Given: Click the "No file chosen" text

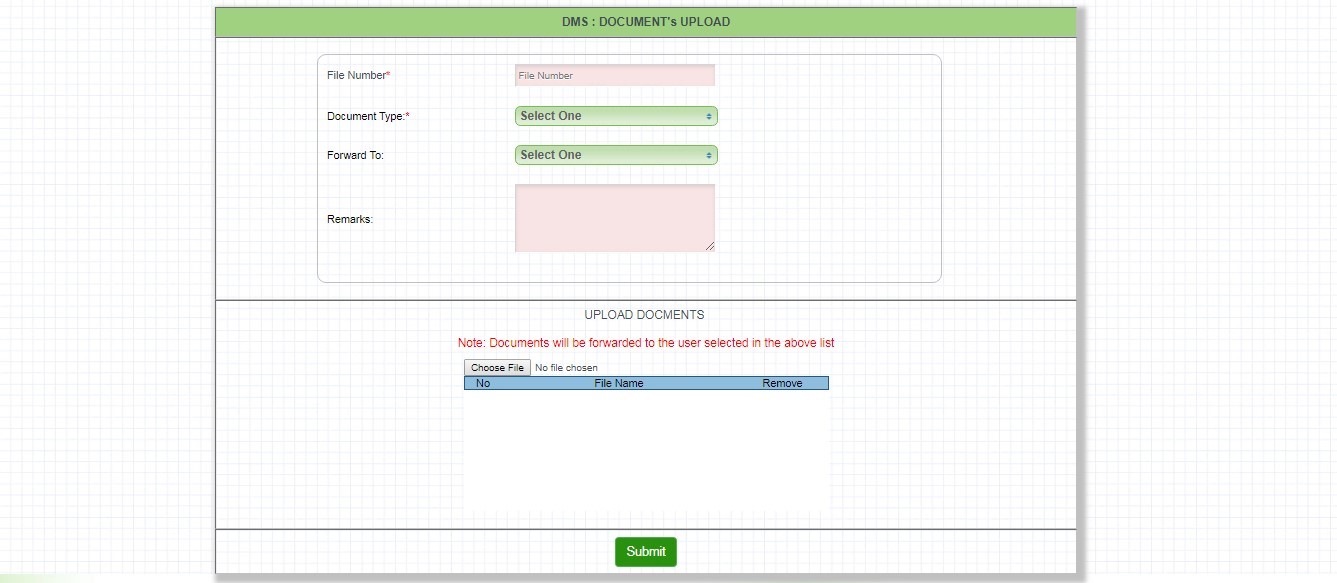Looking at the screenshot, I should 566,368.
